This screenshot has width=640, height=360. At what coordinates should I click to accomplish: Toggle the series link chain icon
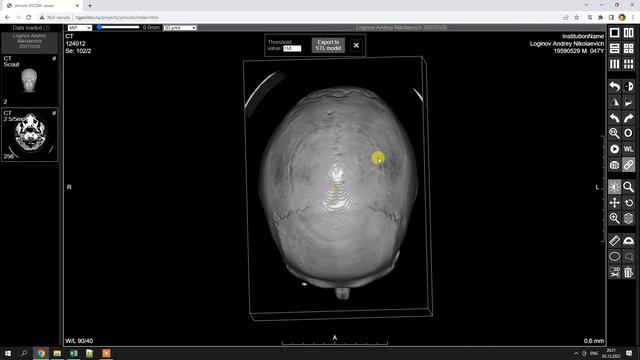[629, 165]
